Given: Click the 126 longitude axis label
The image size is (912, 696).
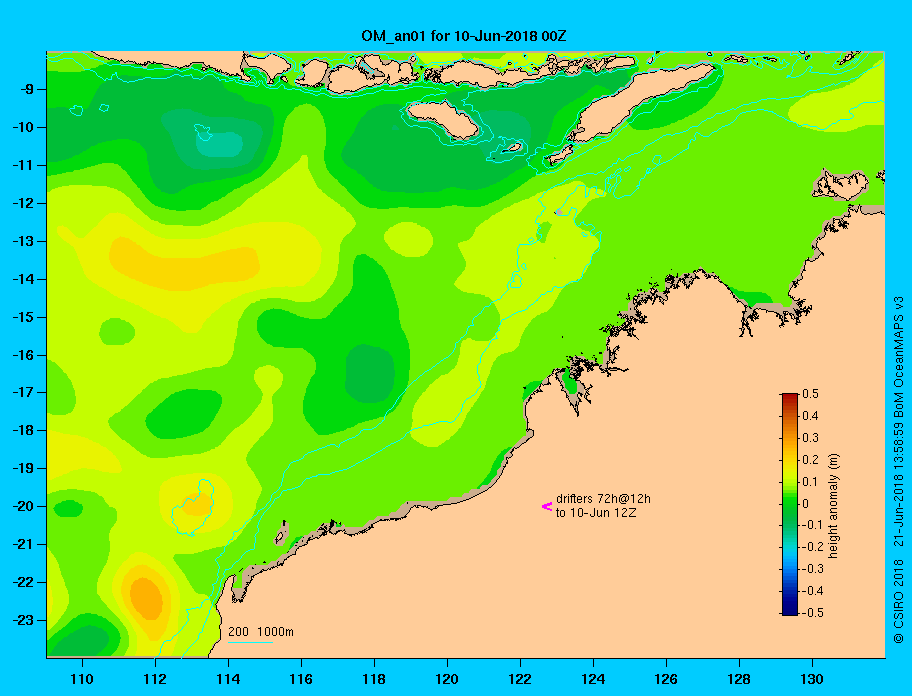Looking at the screenshot, I should [x=666, y=679].
